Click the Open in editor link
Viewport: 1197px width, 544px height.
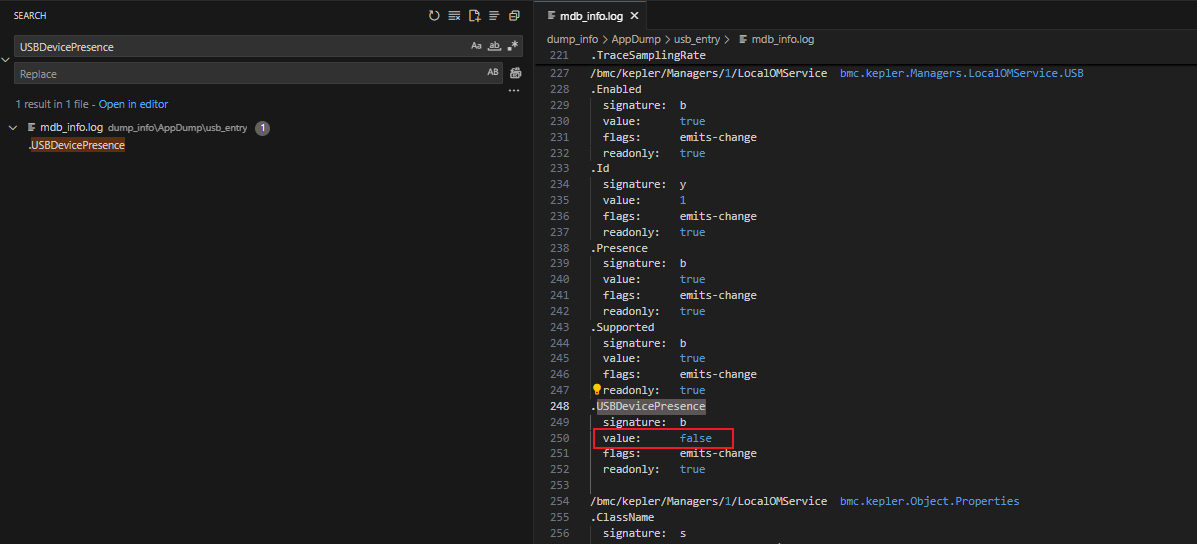[133, 104]
